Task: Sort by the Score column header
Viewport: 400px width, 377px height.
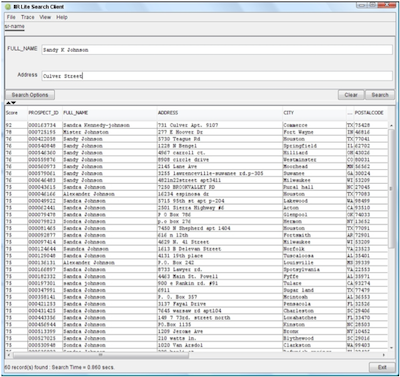Action: (16, 113)
